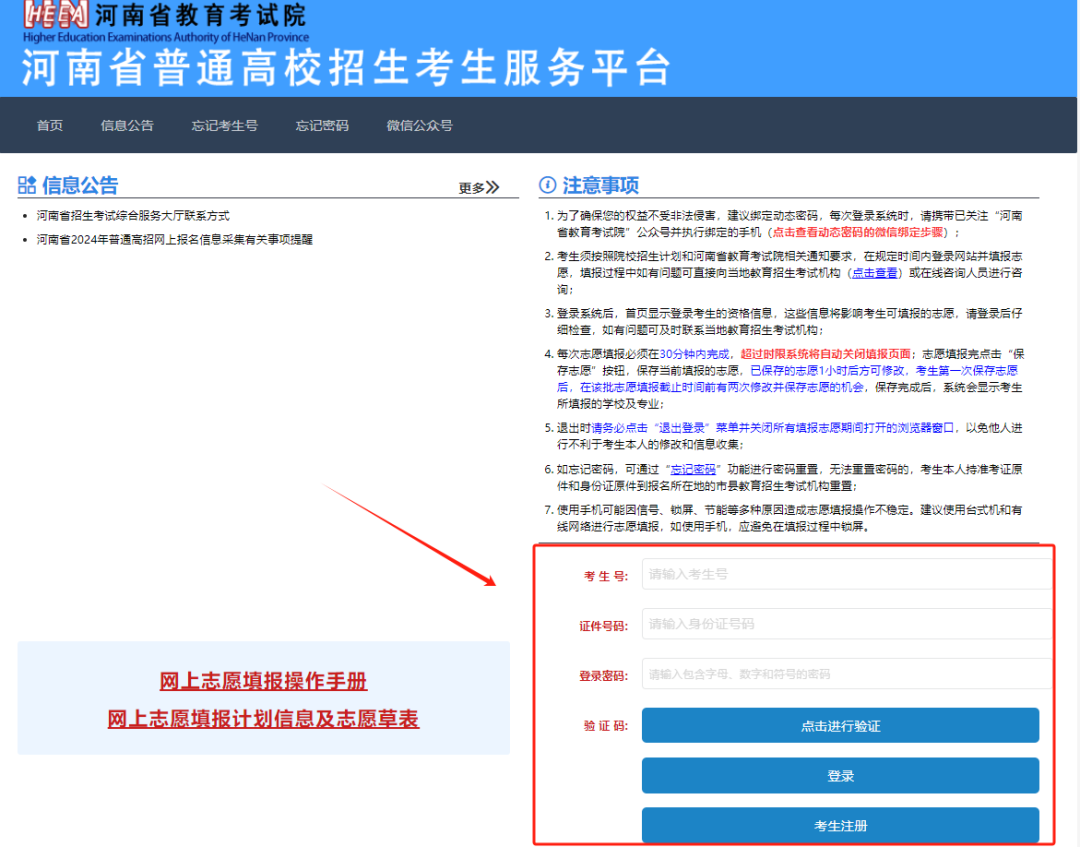Open the 忘记考生号 navigation item
Image resolution: width=1080 pixels, height=847 pixels.
[224, 125]
